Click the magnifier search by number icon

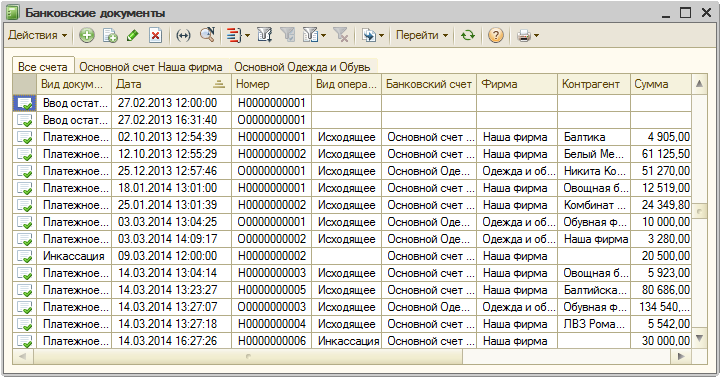(x=208, y=35)
